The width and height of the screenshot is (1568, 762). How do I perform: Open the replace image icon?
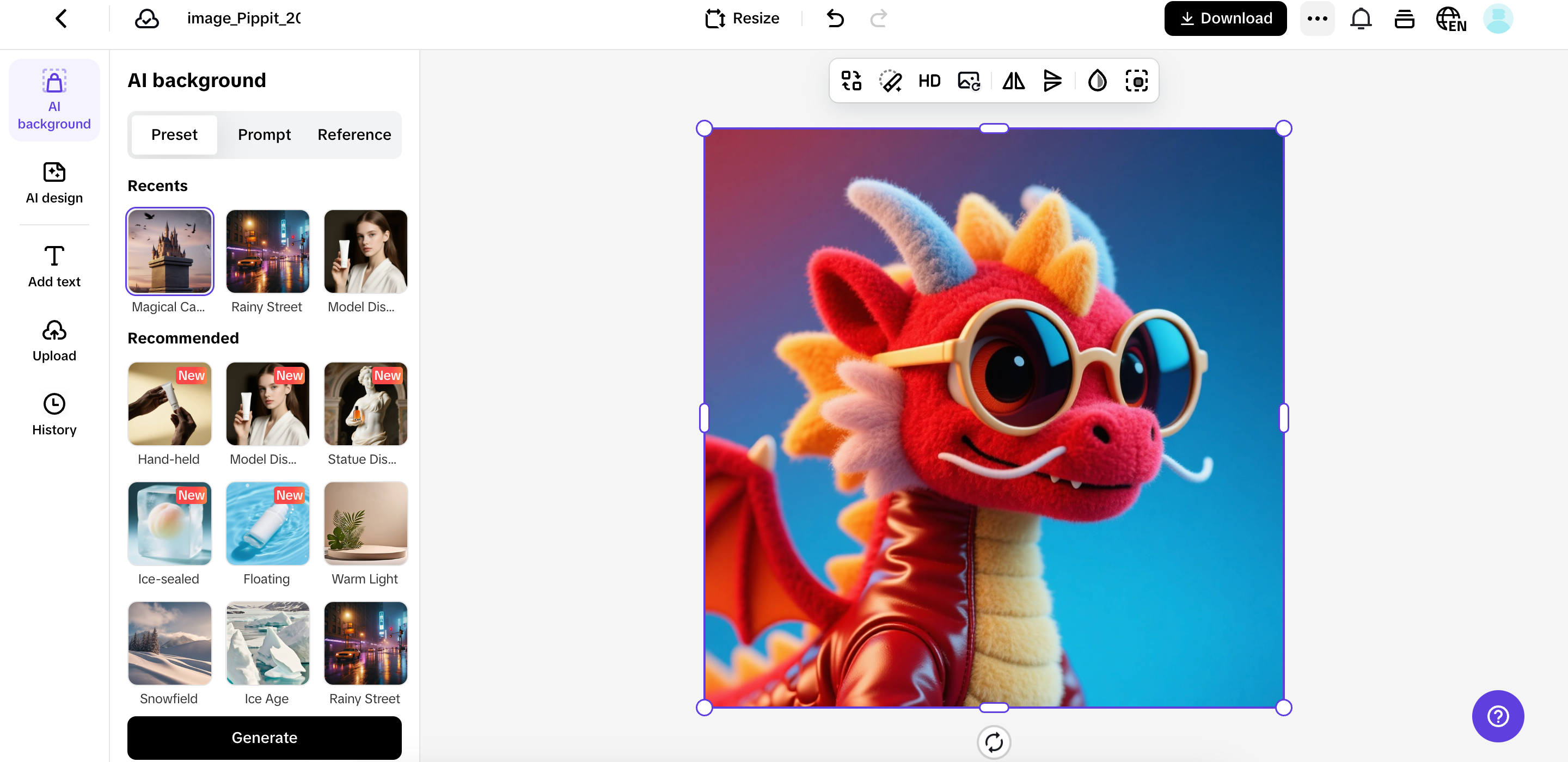click(969, 81)
